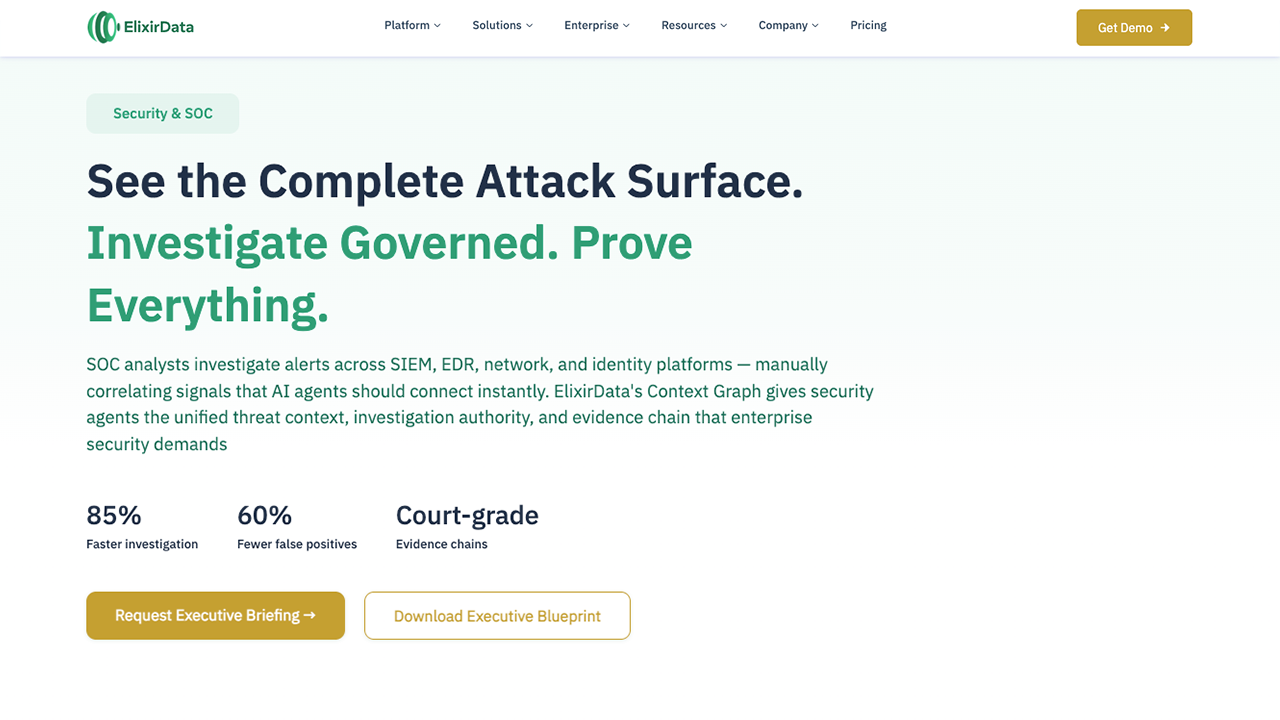Click the Court-grade statistic text
Screen dimensions: 1280x720
[467, 515]
